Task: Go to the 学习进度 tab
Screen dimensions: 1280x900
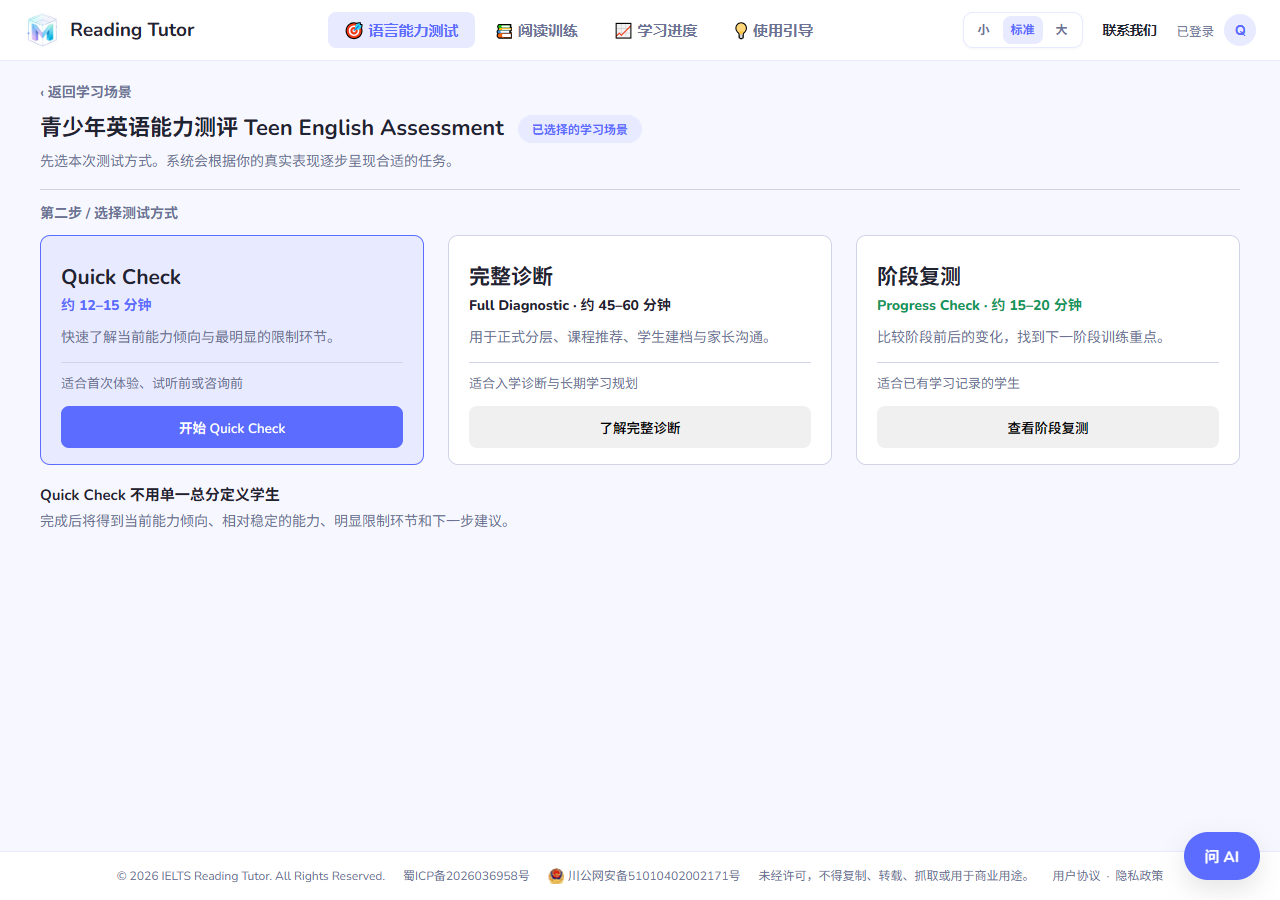Action: 656,30
